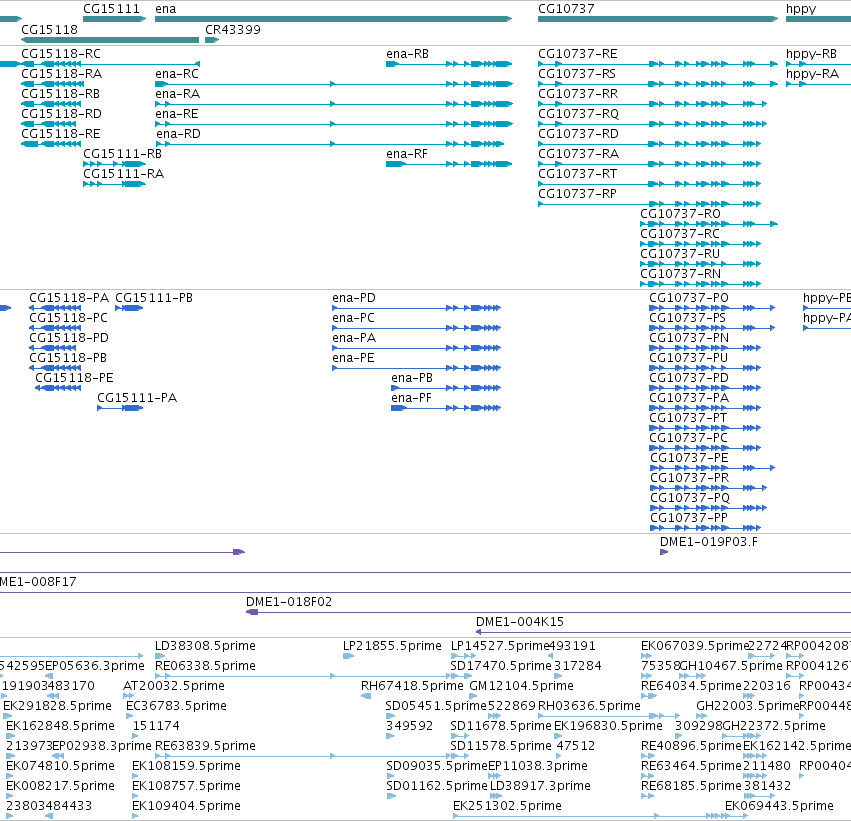Select the CG15111-RA transcript label

click(x=123, y=174)
